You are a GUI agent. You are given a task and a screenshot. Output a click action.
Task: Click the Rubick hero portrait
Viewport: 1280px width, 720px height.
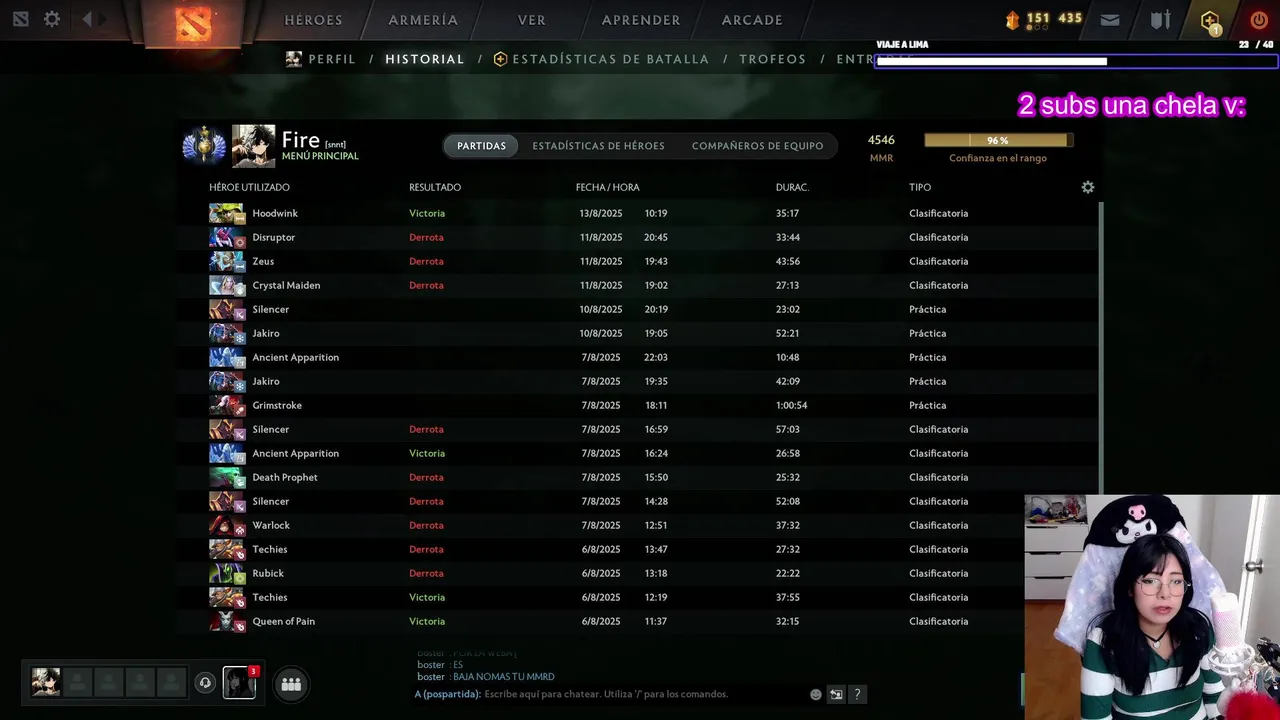point(227,573)
